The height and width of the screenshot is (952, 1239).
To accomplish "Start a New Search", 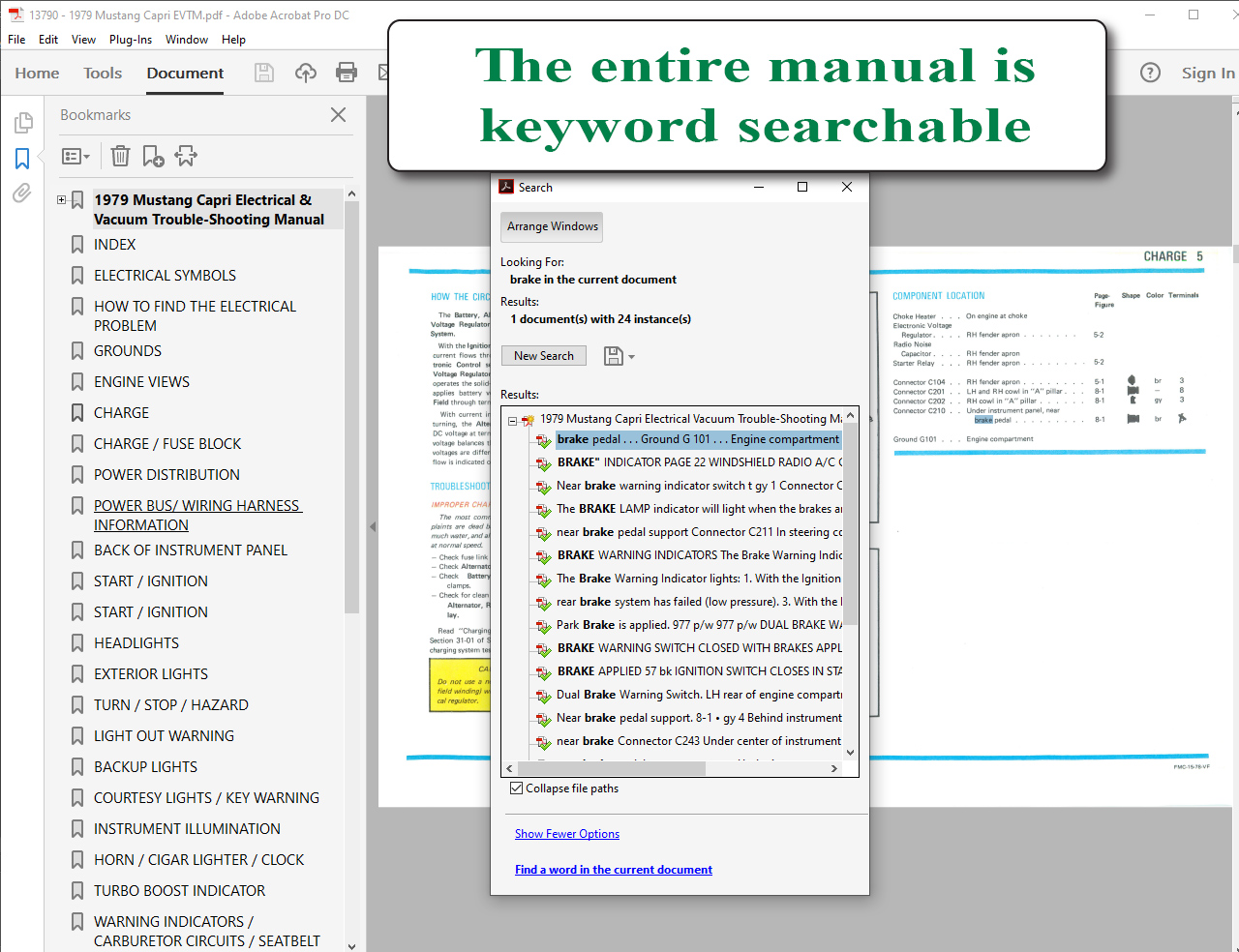I will click(x=544, y=356).
